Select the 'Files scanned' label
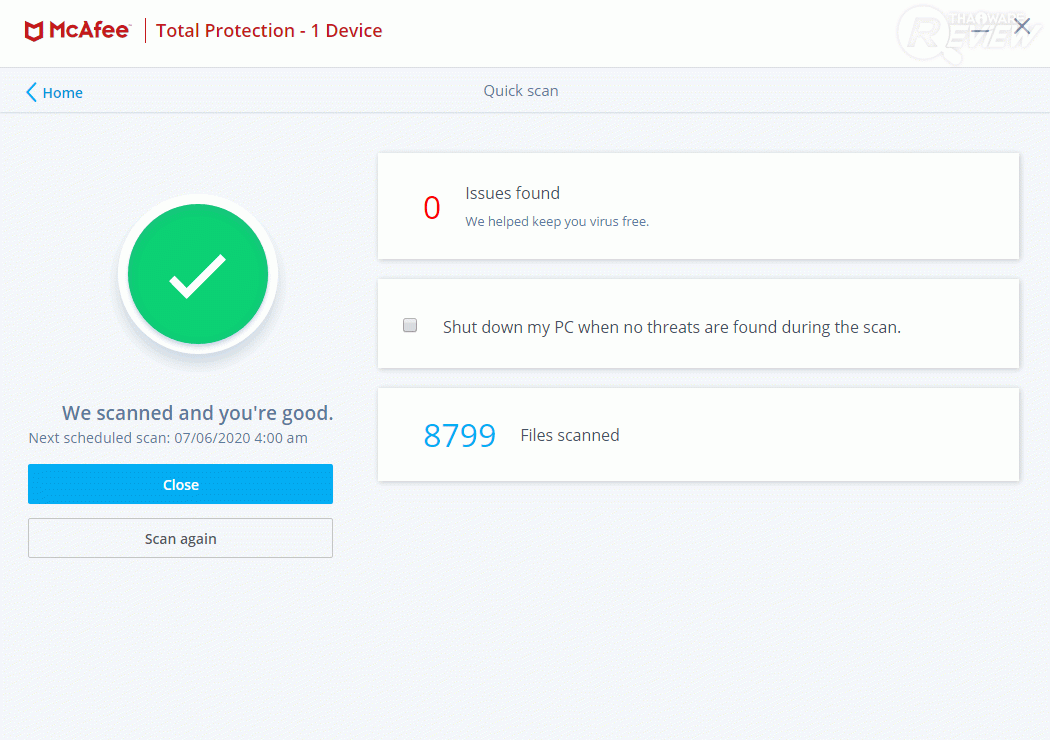Image resolution: width=1050 pixels, height=740 pixels. [570, 435]
